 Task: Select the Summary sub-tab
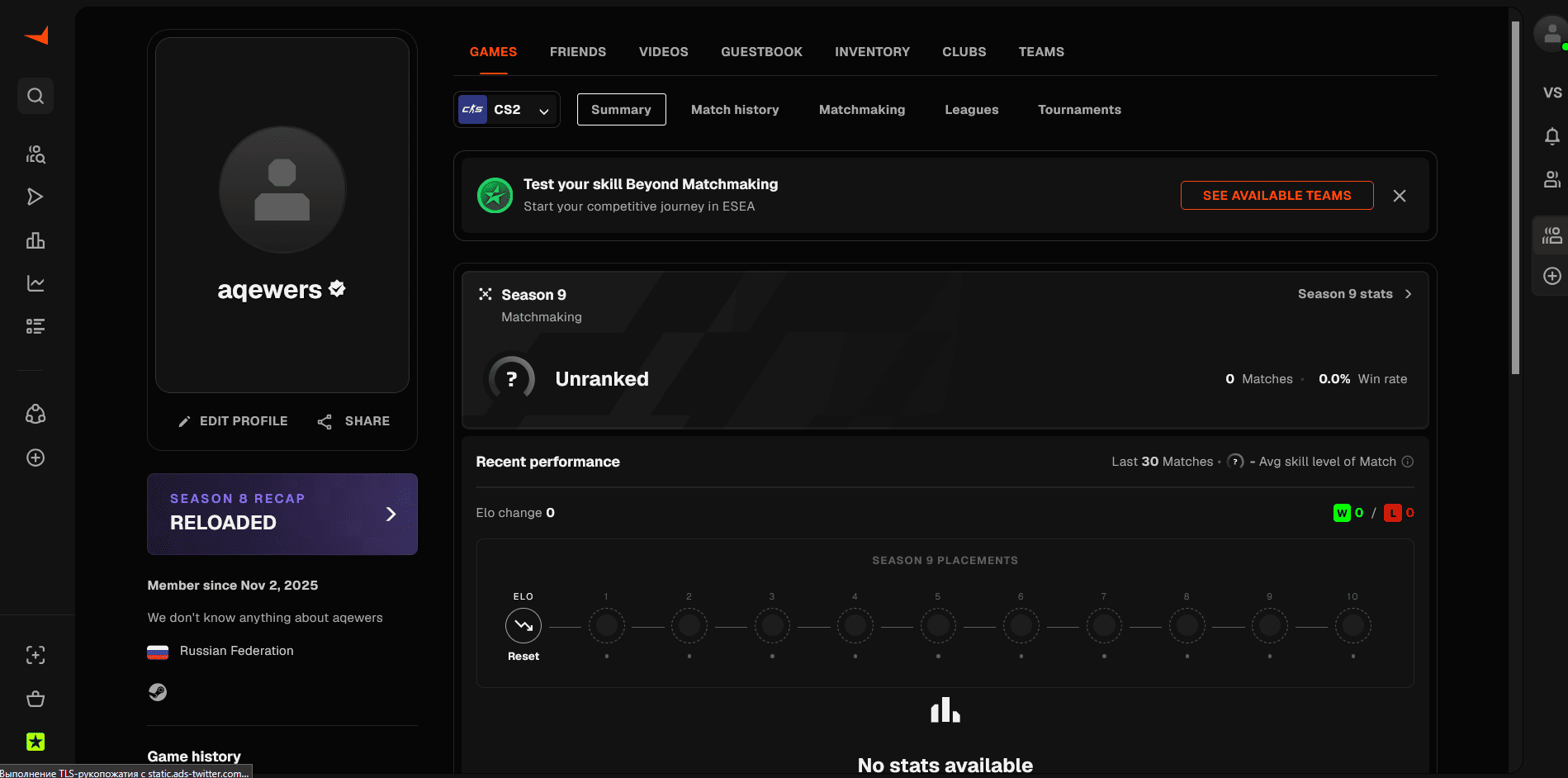[622, 110]
